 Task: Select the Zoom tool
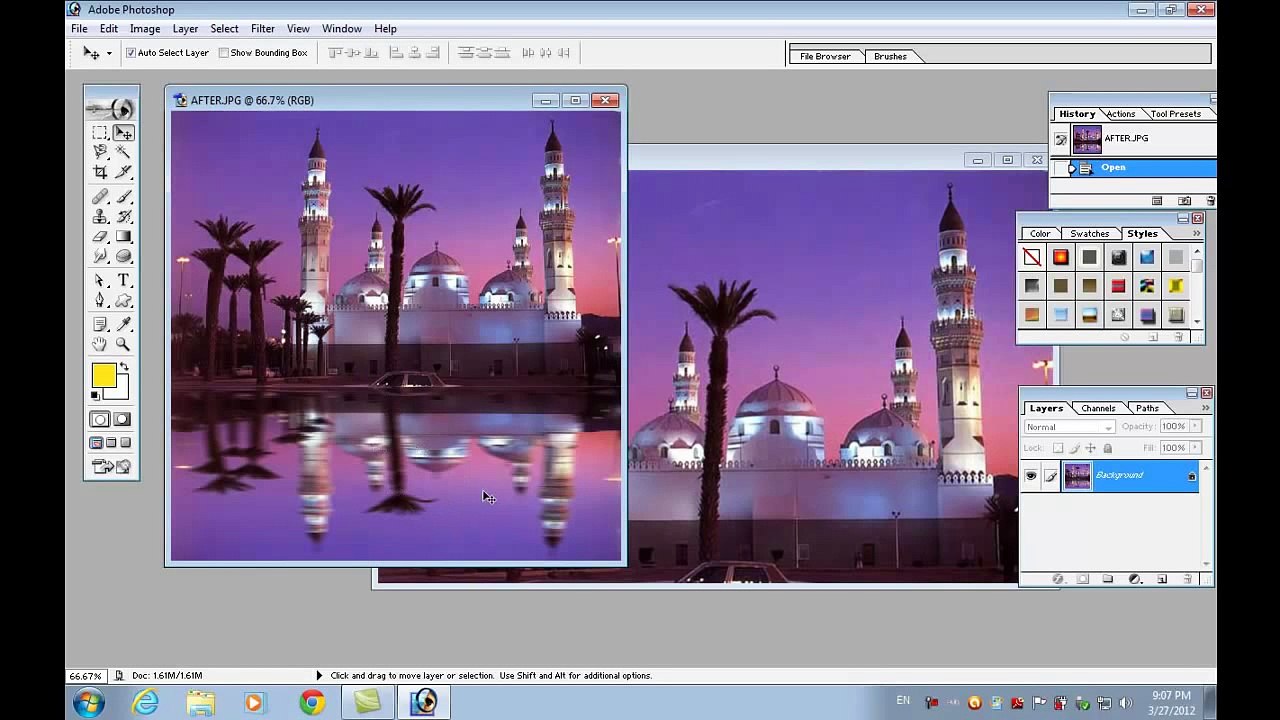(x=123, y=343)
